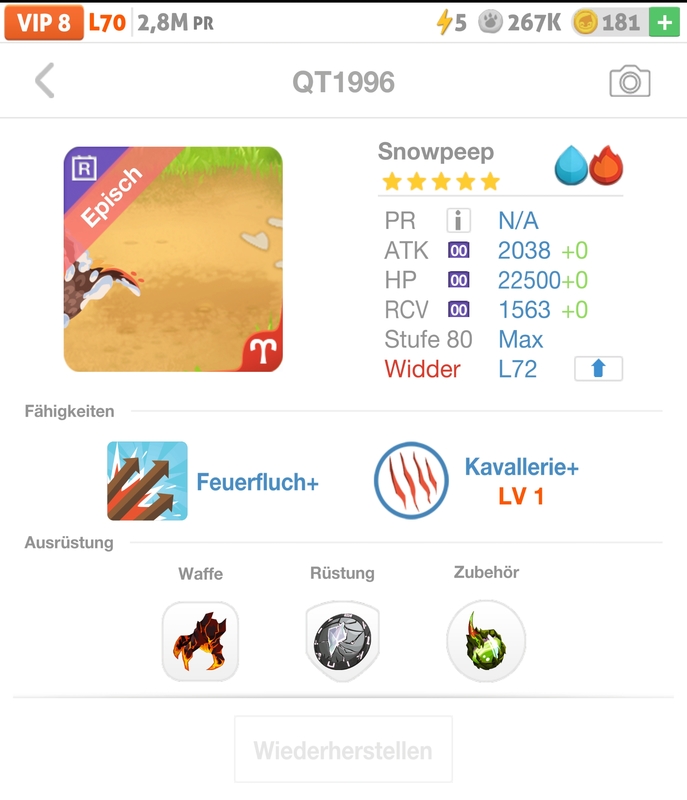Tap the energy lightning counter

451,22
